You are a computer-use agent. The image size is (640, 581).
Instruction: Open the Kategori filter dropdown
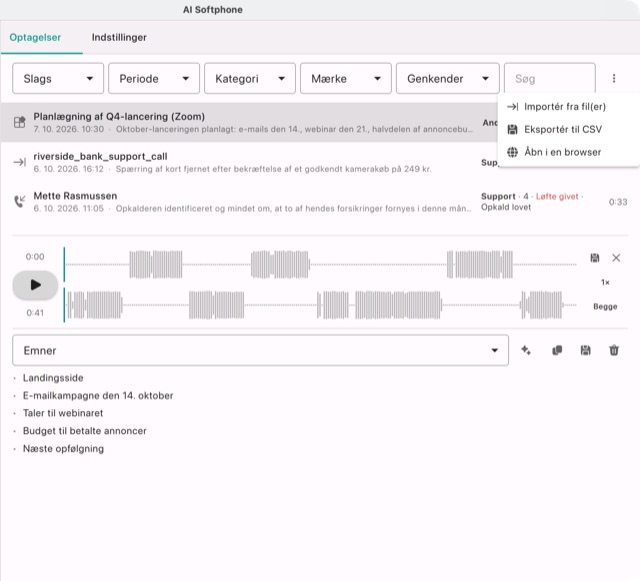point(250,78)
